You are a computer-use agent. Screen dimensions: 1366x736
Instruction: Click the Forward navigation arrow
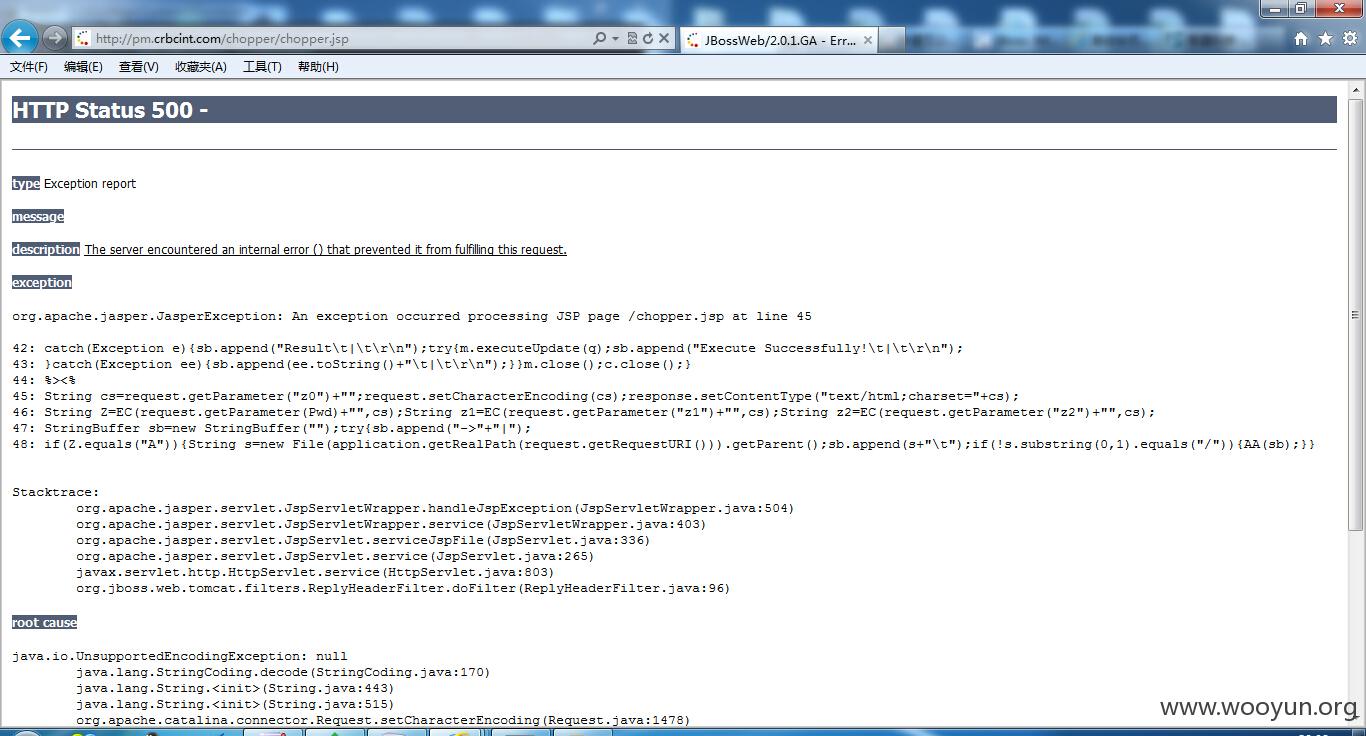tap(54, 39)
